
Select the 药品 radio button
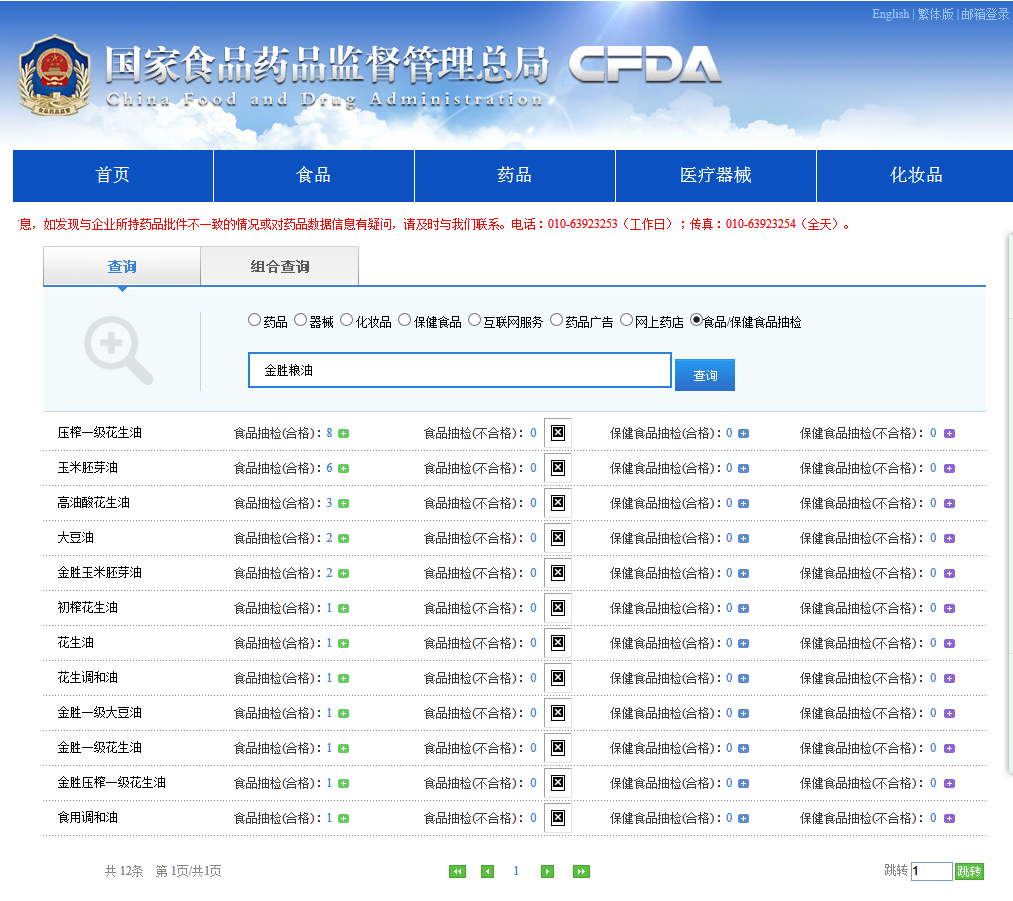[x=255, y=320]
